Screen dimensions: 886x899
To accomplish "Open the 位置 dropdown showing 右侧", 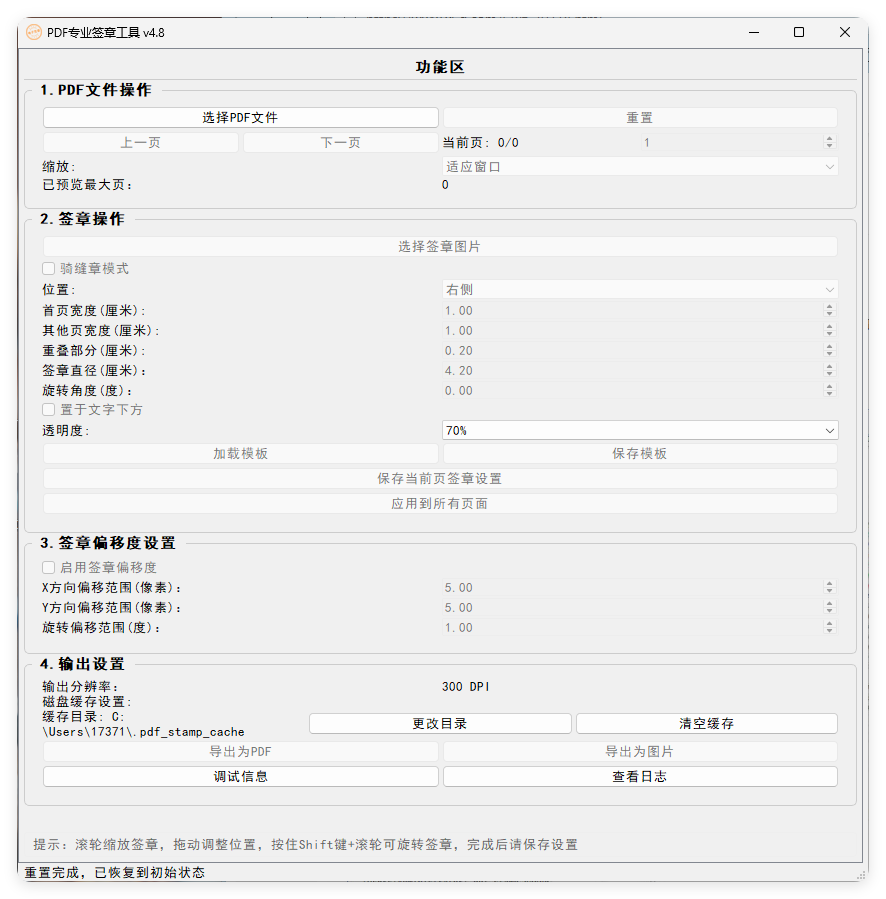I will tap(640, 289).
